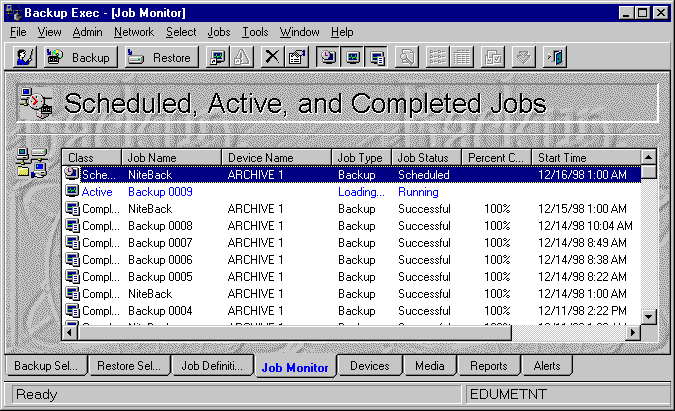Select the Job Monitor tab

click(x=295, y=367)
